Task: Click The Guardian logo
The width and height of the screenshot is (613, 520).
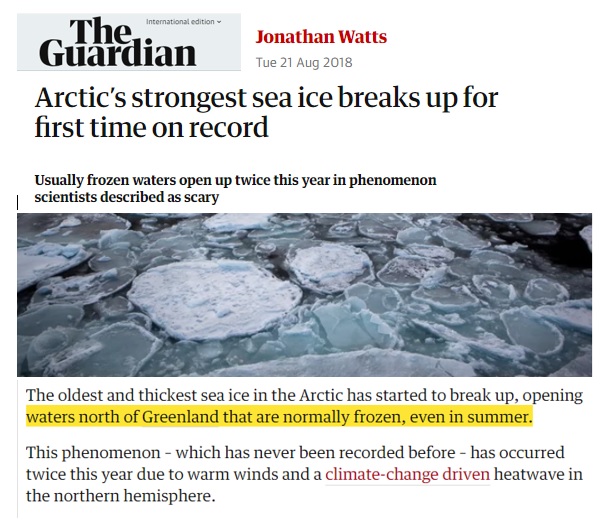Action: point(117,42)
